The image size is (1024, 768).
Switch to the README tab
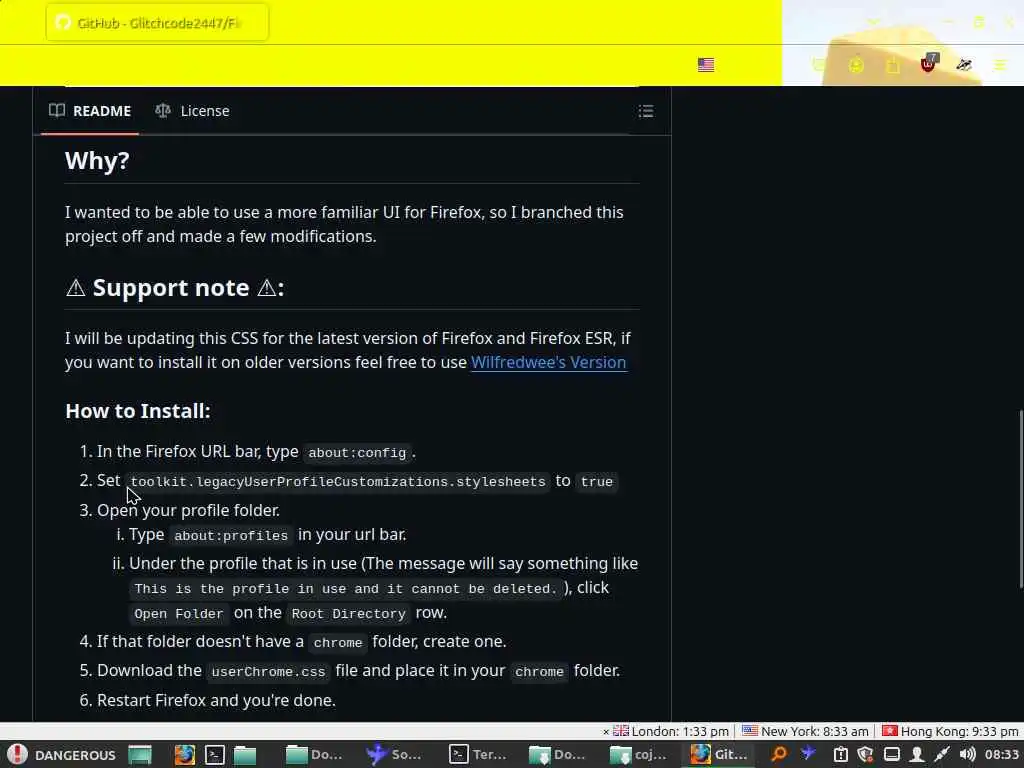point(90,111)
